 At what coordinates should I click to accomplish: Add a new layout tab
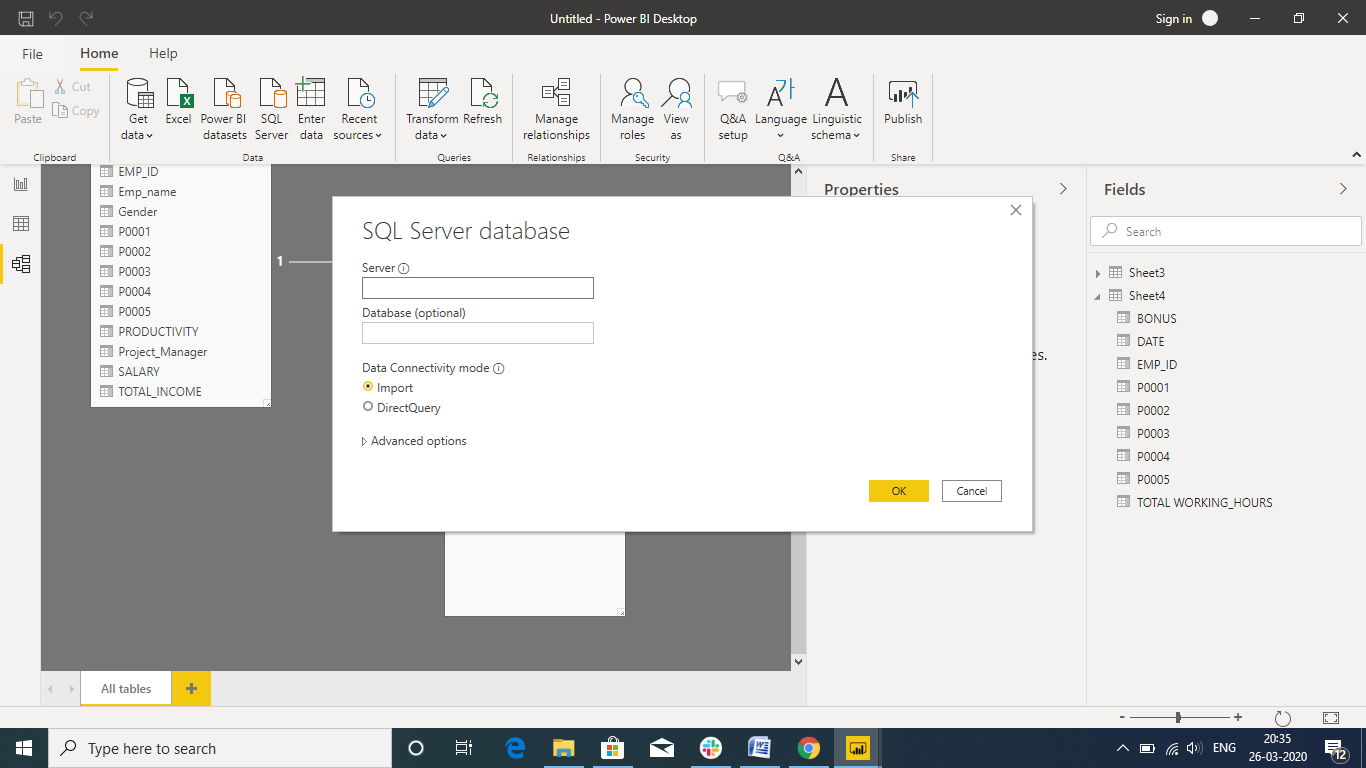tap(191, 688)
